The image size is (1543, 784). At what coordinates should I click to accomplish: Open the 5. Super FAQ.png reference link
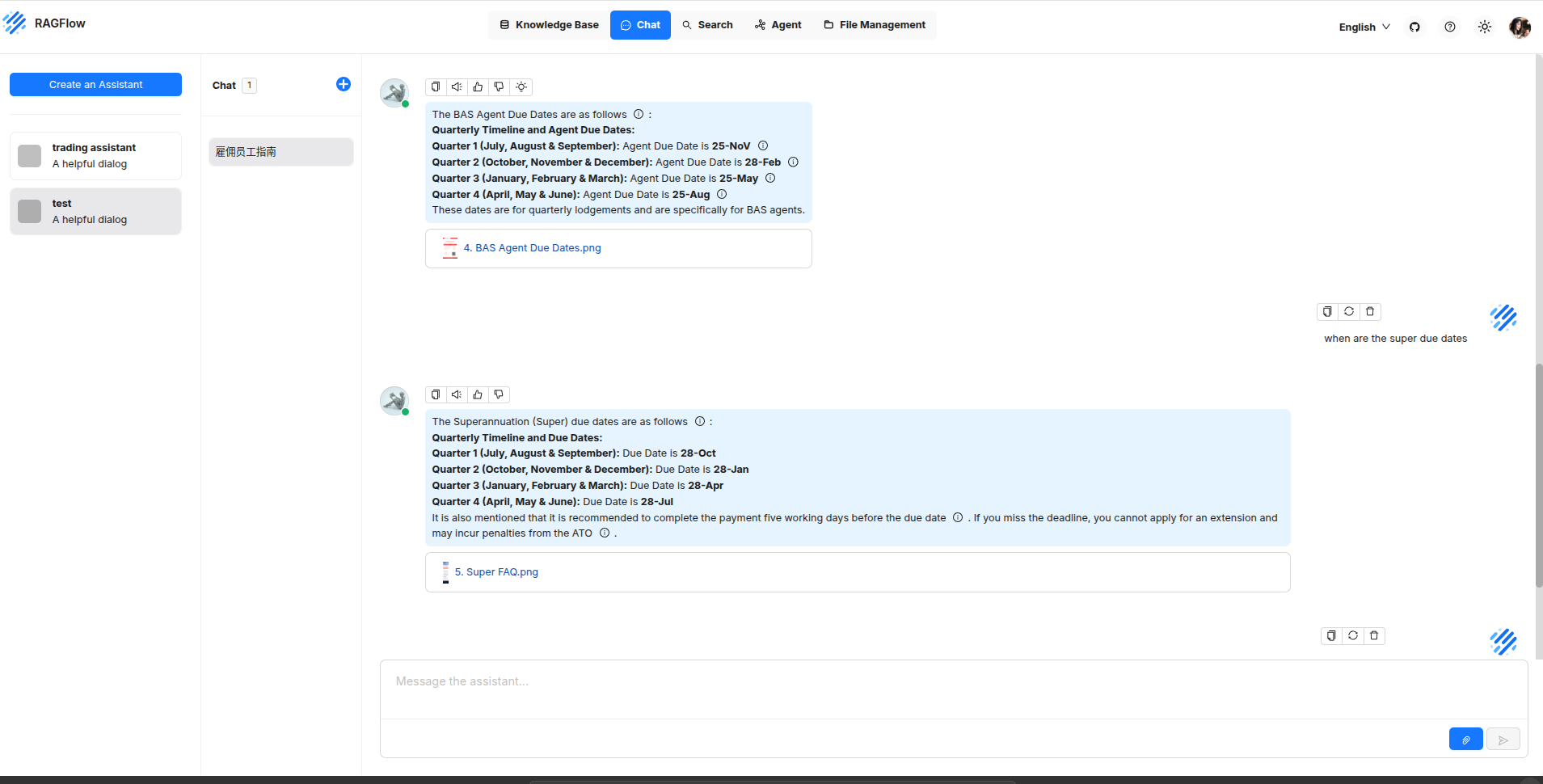pos(495,571)
